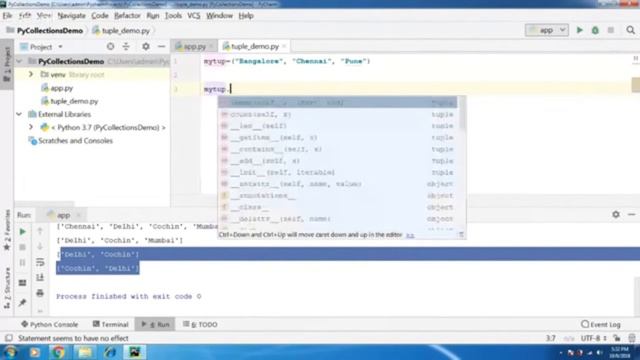Click the scroll-from-source target icon
The width and height of the screenshot is (640, 360).
[x=110, y=47]
